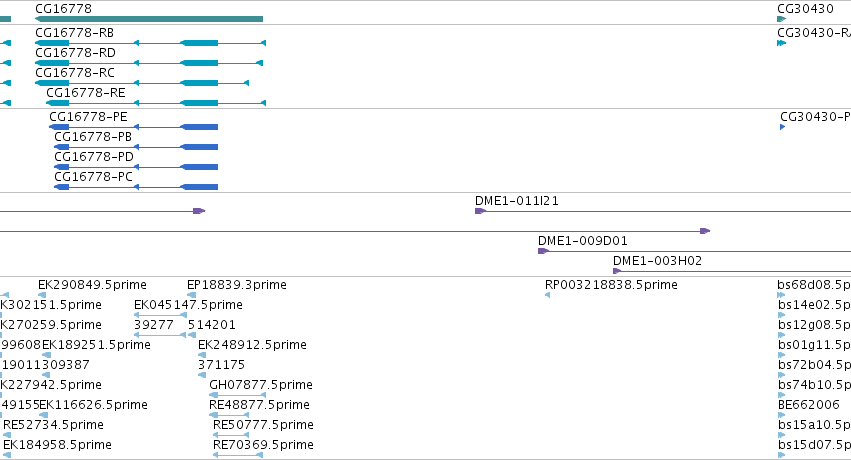Open the bs72b04 EST label

[814, 365]
